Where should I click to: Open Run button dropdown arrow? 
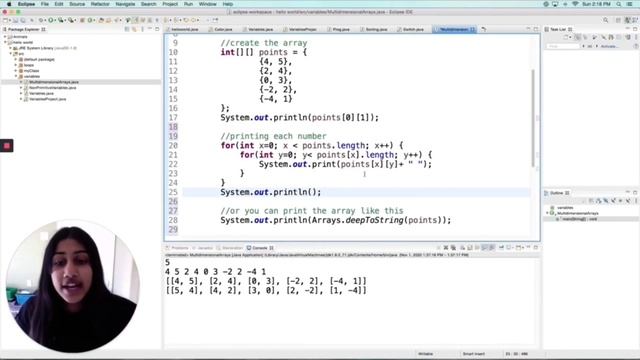[56, 20]
